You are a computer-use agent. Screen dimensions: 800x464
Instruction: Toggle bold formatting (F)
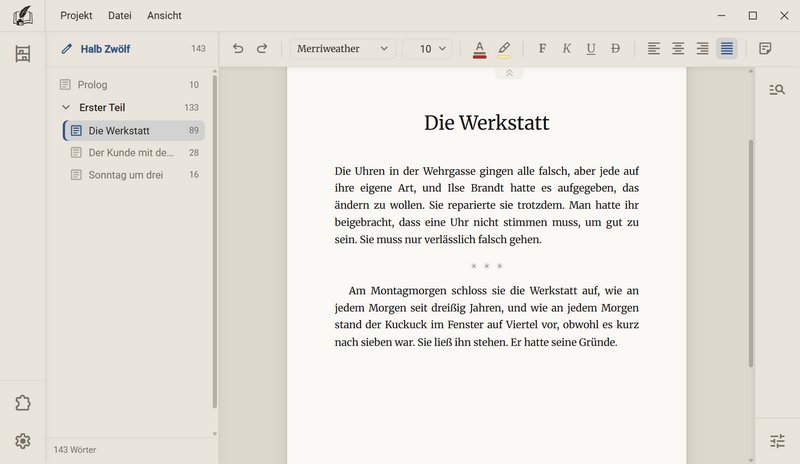click(542, 48)
